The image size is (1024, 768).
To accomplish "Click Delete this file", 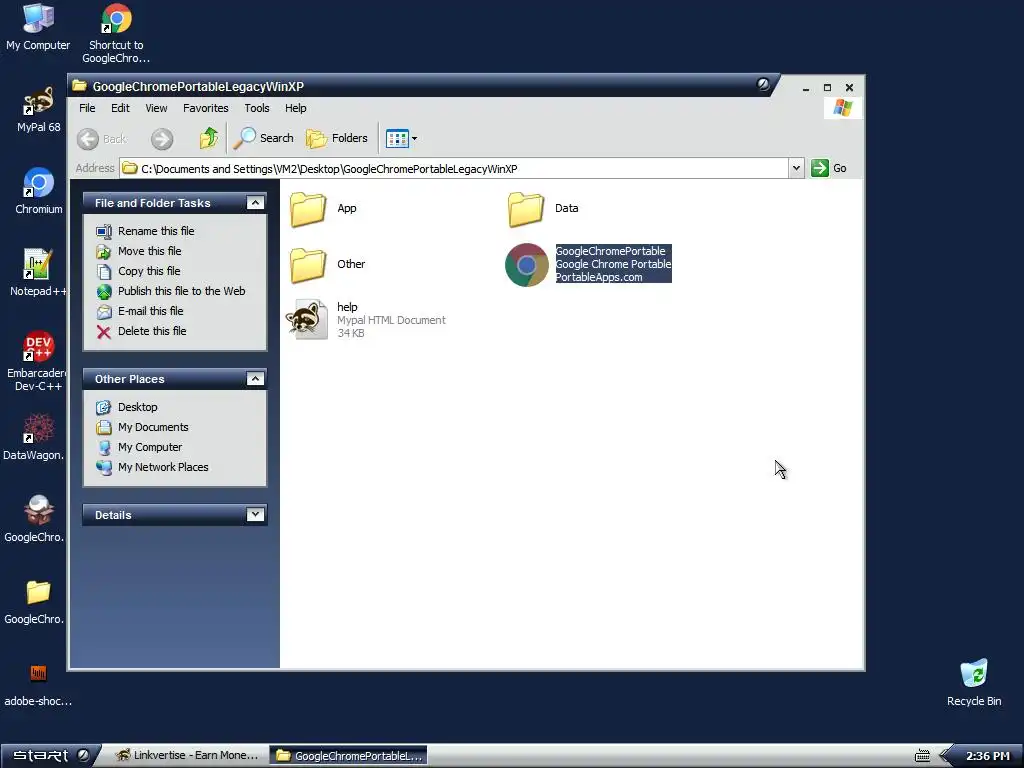I will (x=152, y=331).
